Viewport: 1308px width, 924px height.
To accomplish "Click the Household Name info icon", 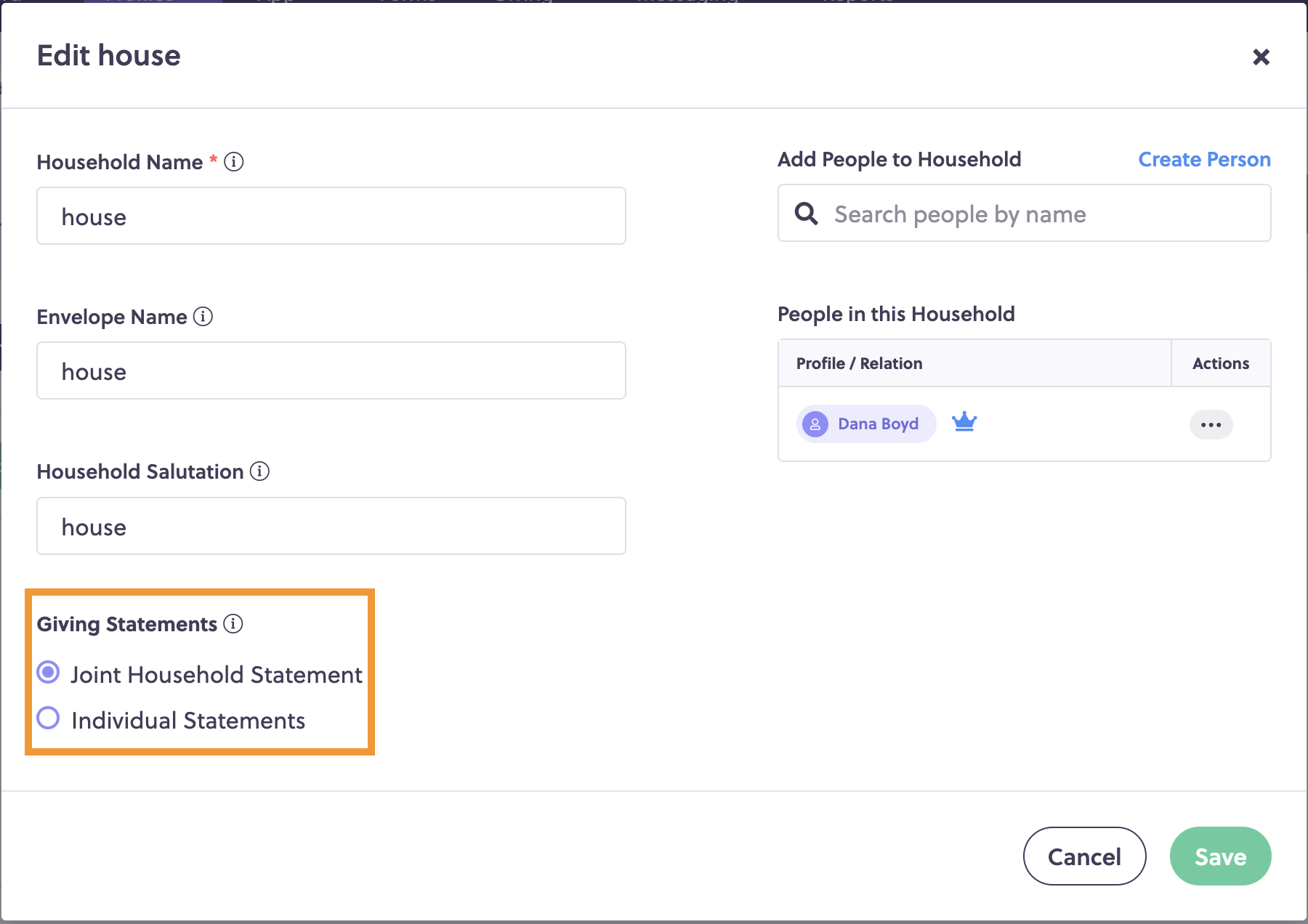I will pos(234,161).
